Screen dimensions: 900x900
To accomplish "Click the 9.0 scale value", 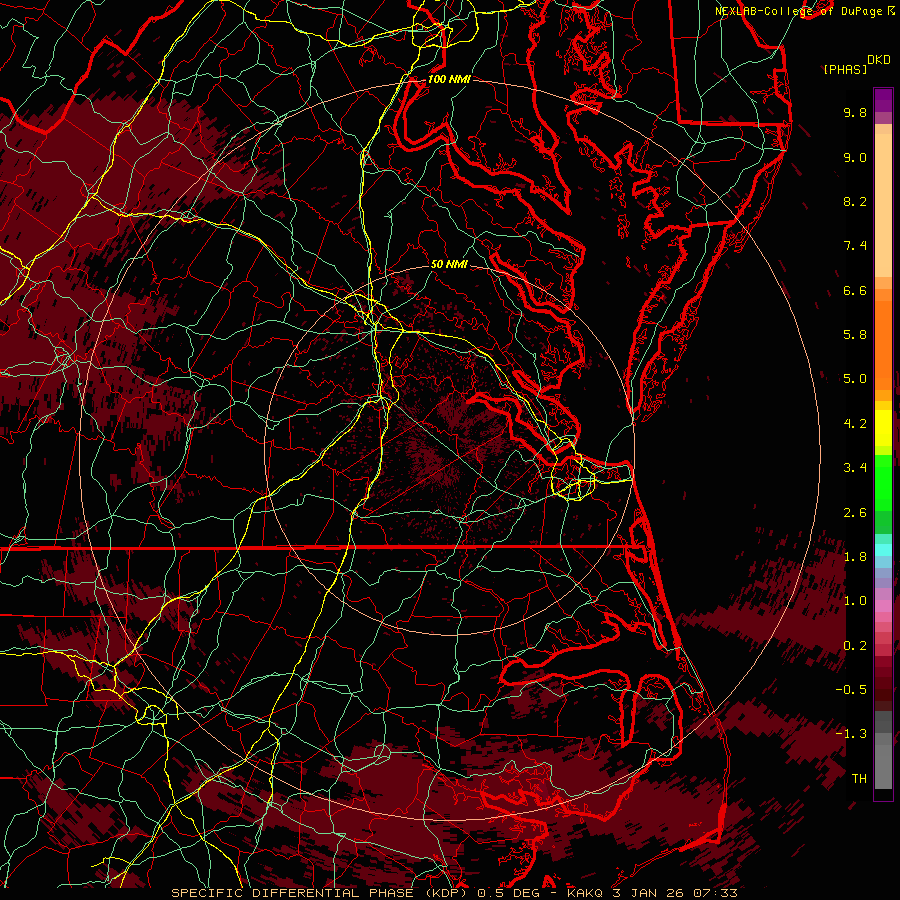I will [x=855, y=157].
